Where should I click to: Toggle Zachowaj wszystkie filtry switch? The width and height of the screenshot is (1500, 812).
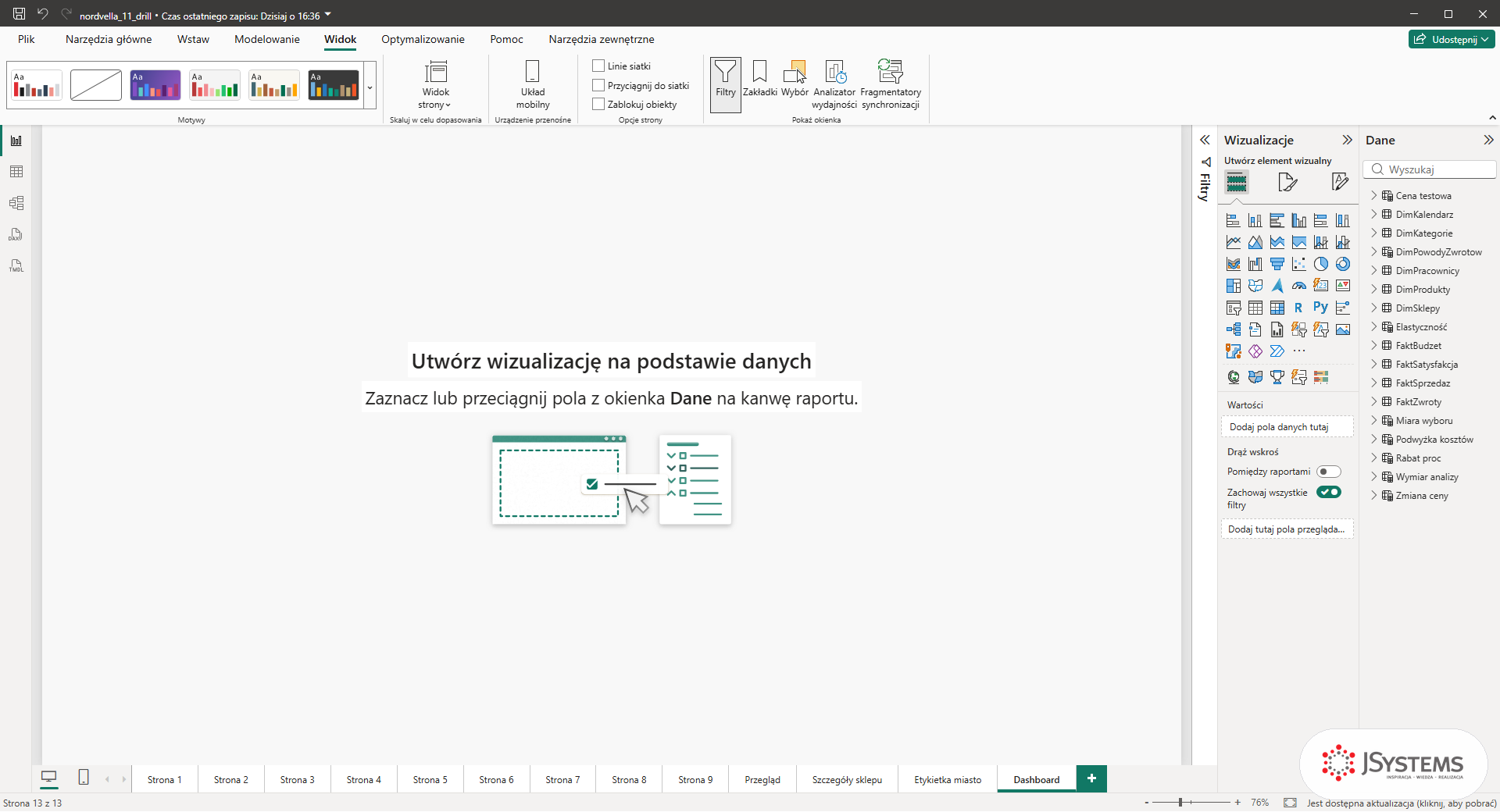click(x=1328, y=492)
